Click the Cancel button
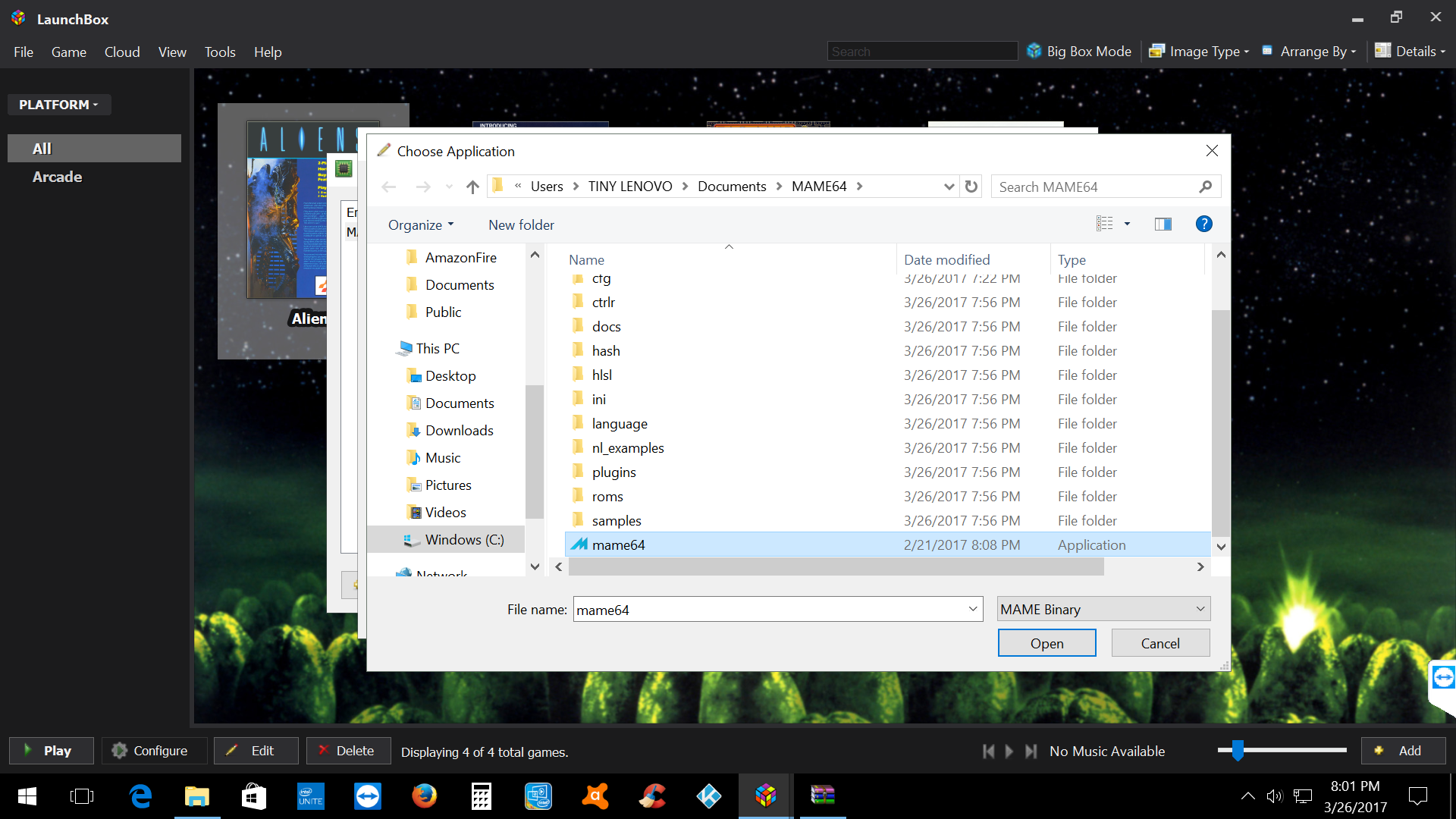1456x819 pixels. click(1160, 643)
